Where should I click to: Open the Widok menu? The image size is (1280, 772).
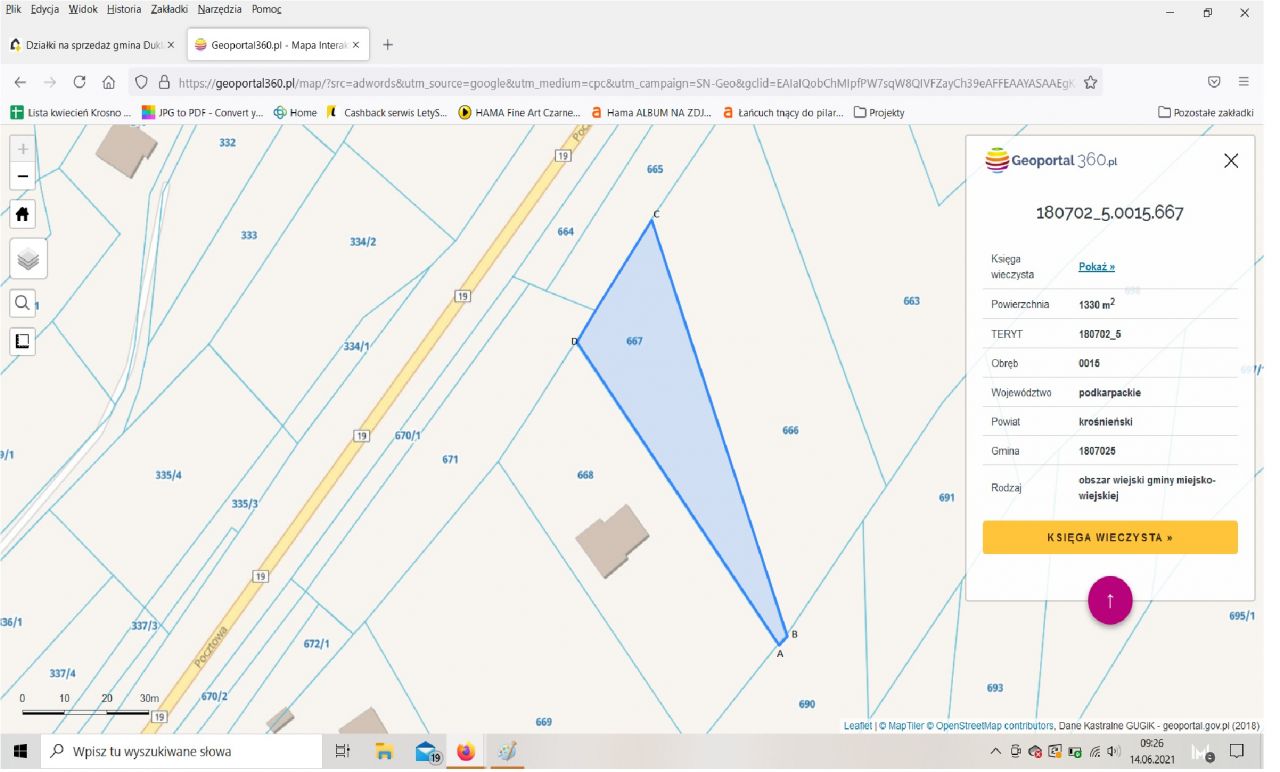83,9
